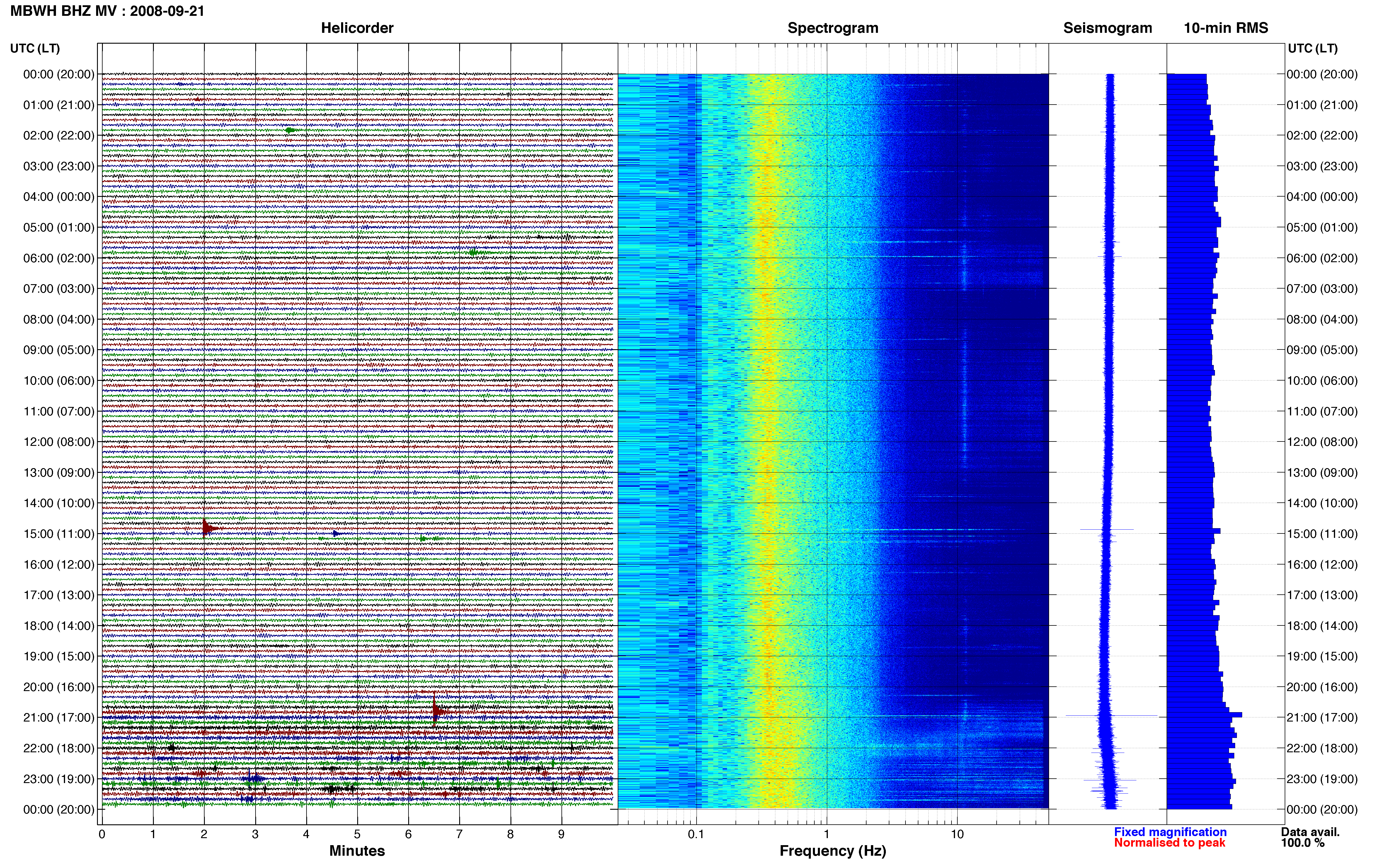Viewport: 1389px width, 868px height.
Task: Click the '19:00 (15:00)' label on the right axis
Action: point(1322,657)
